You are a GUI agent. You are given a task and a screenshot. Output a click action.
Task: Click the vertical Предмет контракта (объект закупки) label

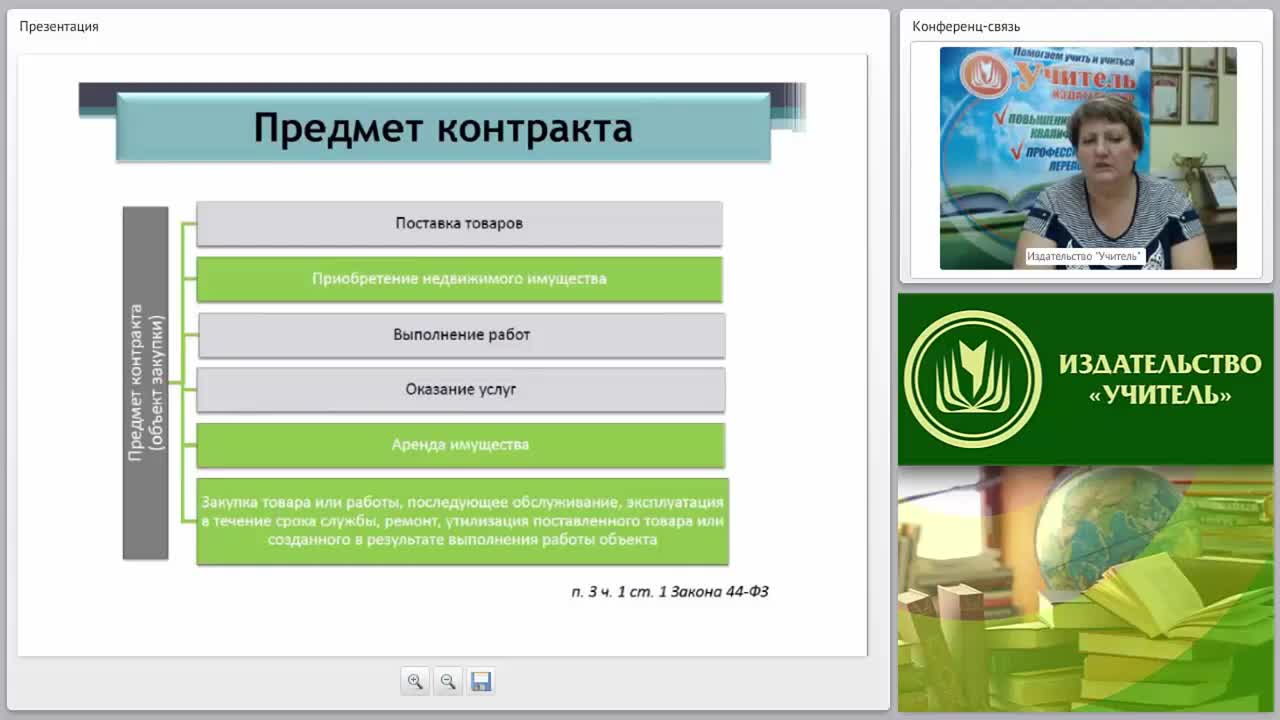click(145, 383)
